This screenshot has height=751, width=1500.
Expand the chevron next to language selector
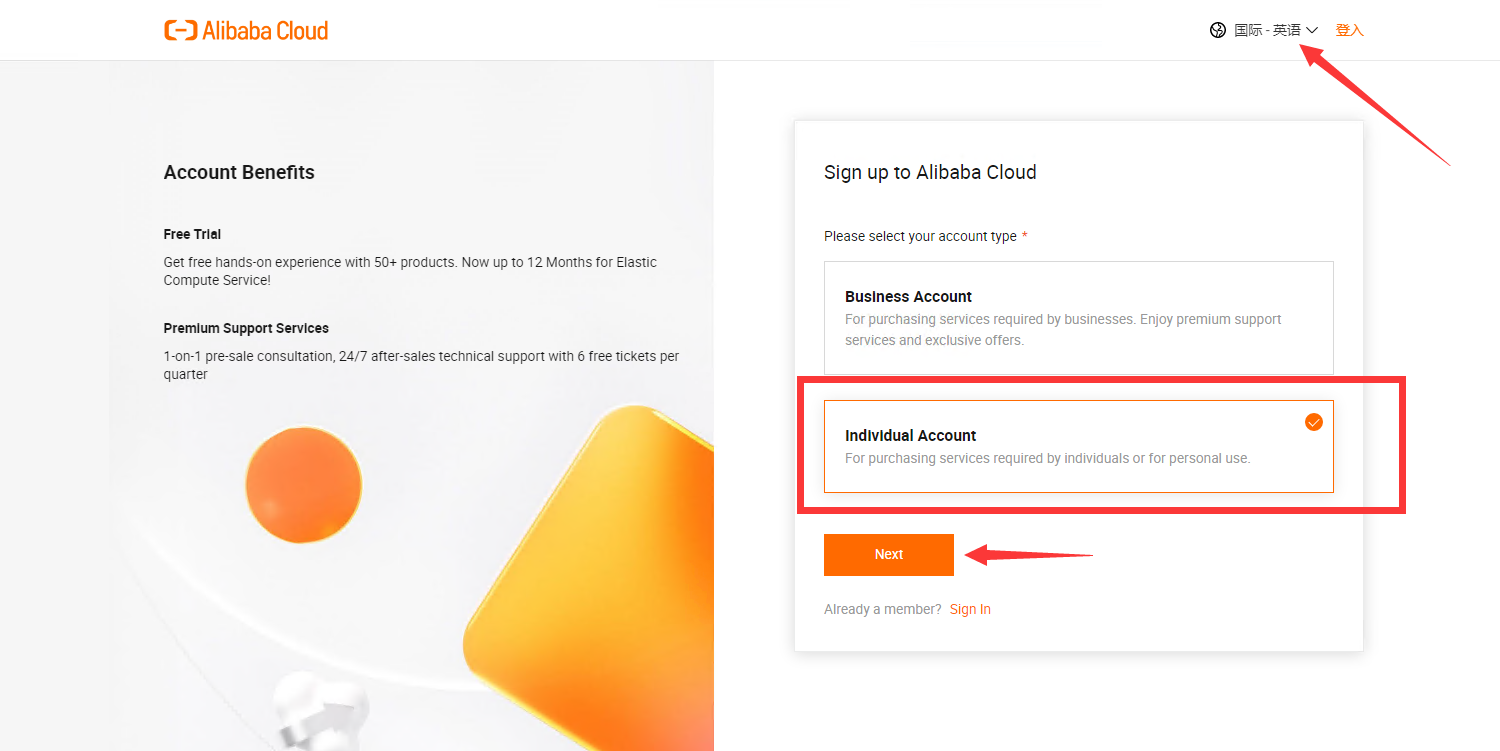tap(1312, 31)
